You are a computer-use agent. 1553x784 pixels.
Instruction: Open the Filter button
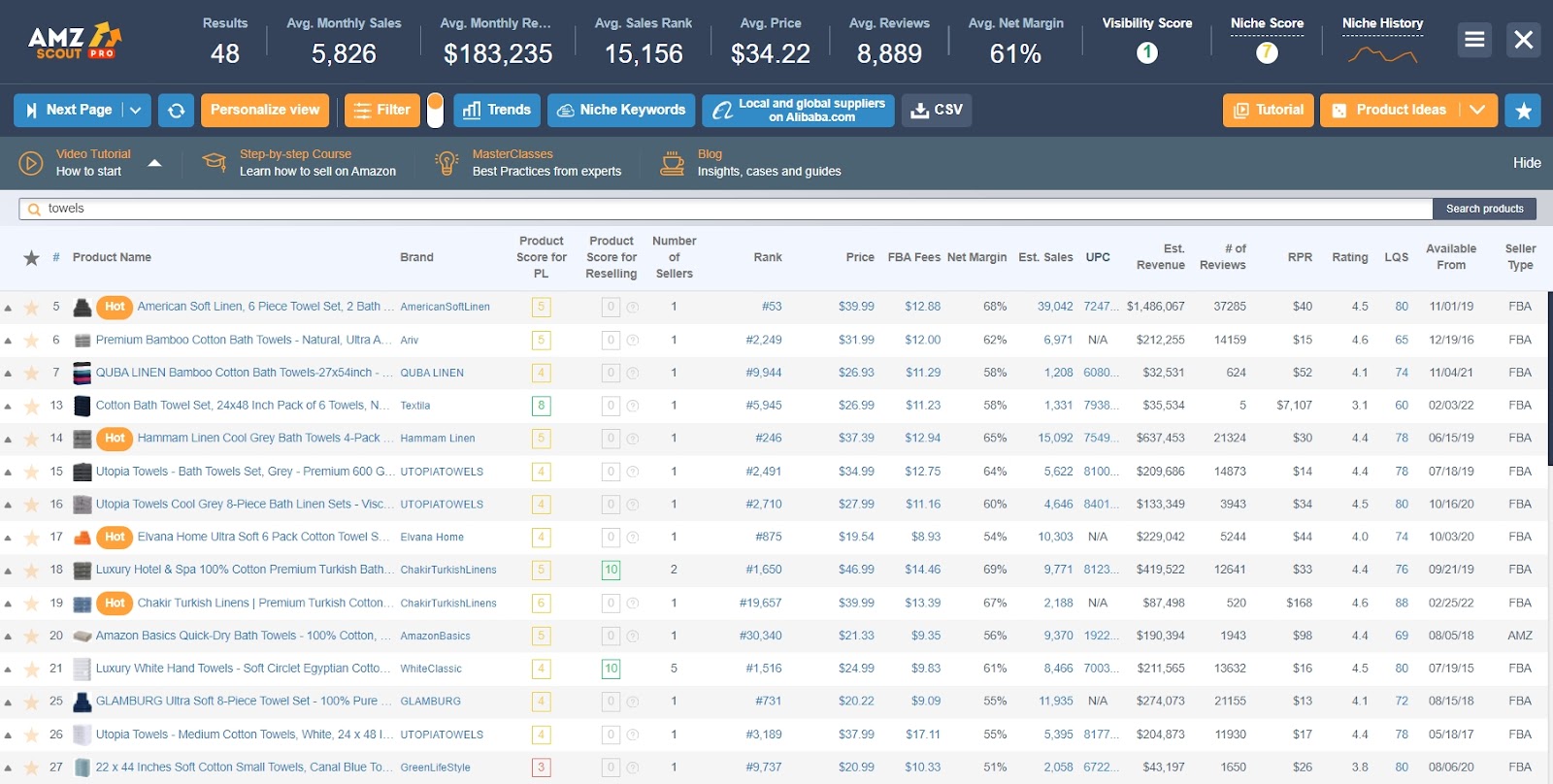pyautogui.click(x=382, y=111)
